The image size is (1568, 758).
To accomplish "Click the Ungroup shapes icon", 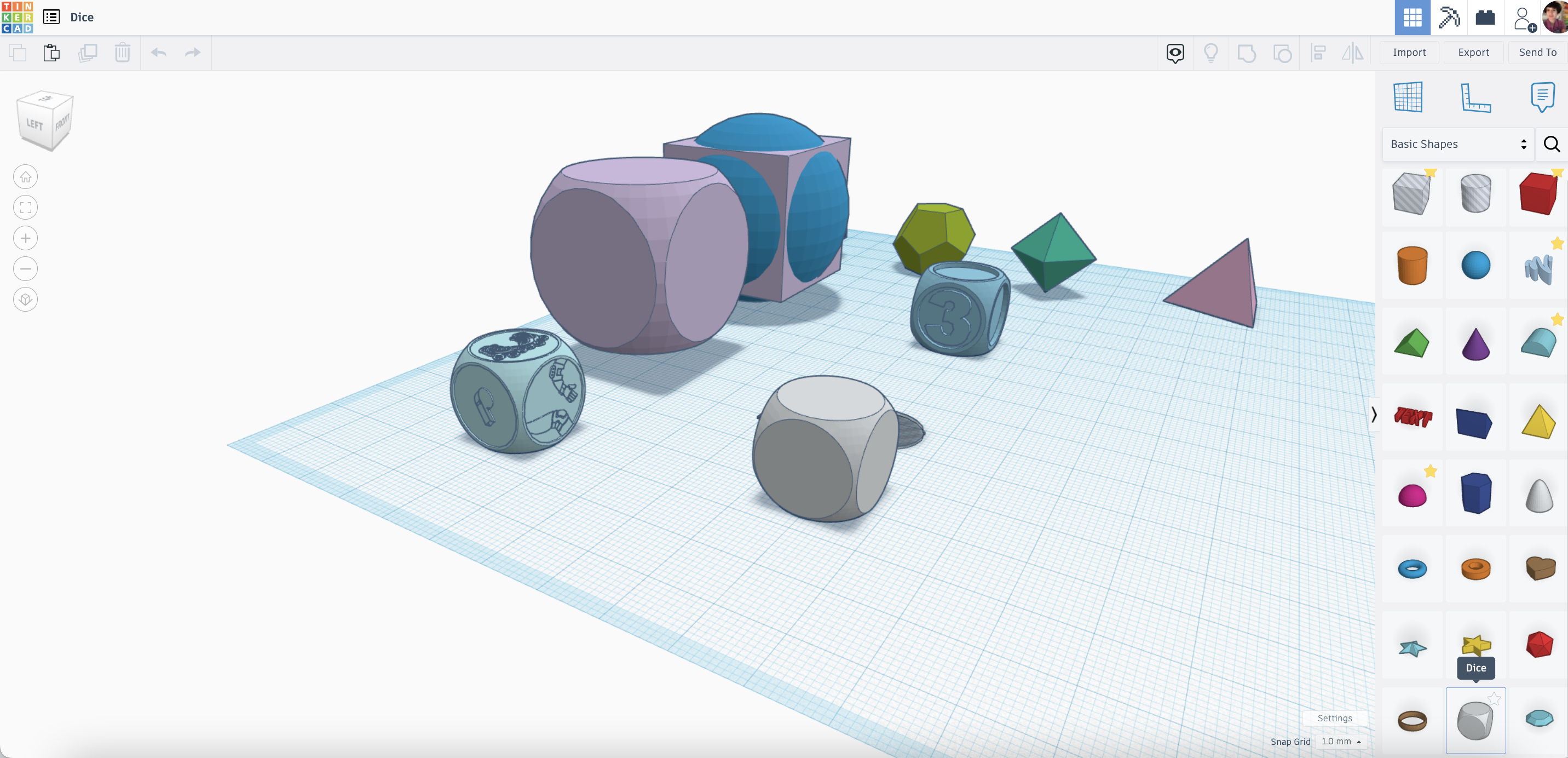I will point(1283,53).
